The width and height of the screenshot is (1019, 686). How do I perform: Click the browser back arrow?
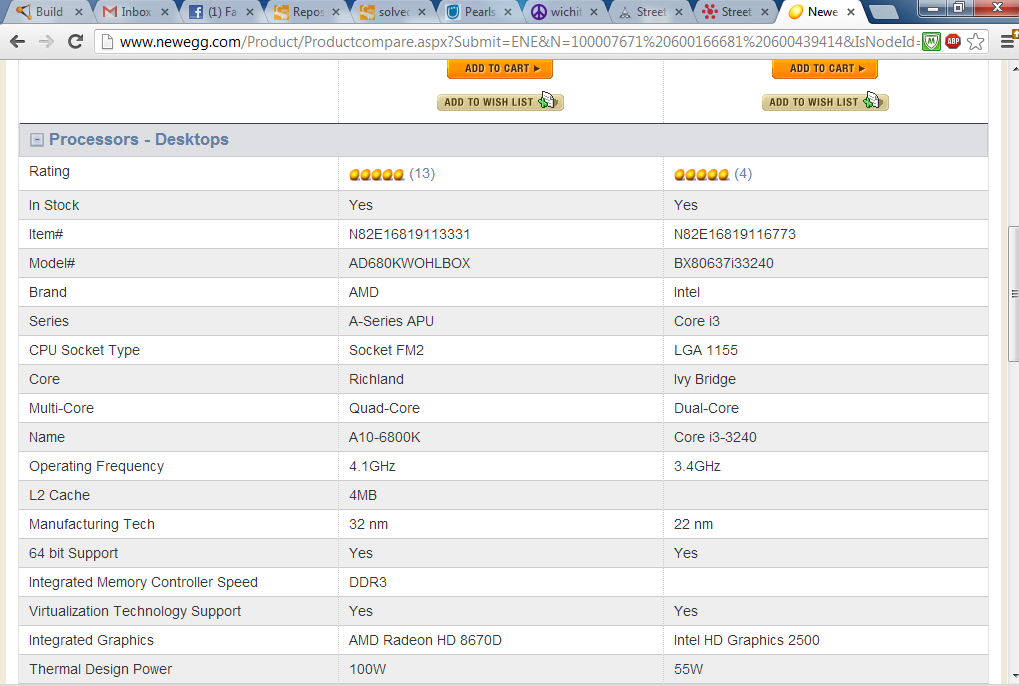18,42
